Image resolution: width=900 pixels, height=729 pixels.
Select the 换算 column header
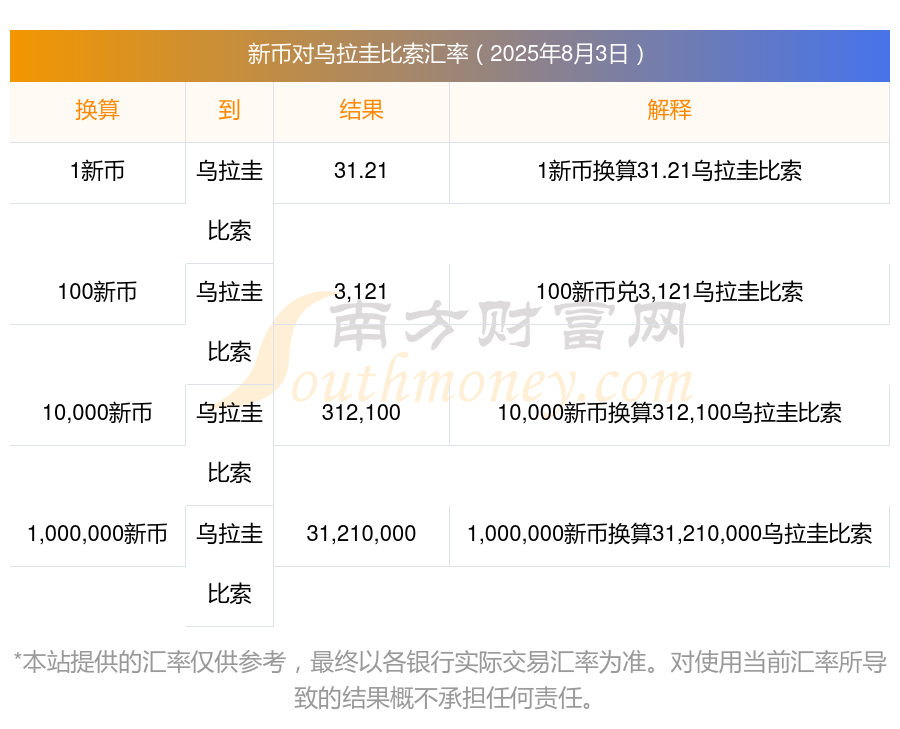pyautogui.click(x=97, y=110)
